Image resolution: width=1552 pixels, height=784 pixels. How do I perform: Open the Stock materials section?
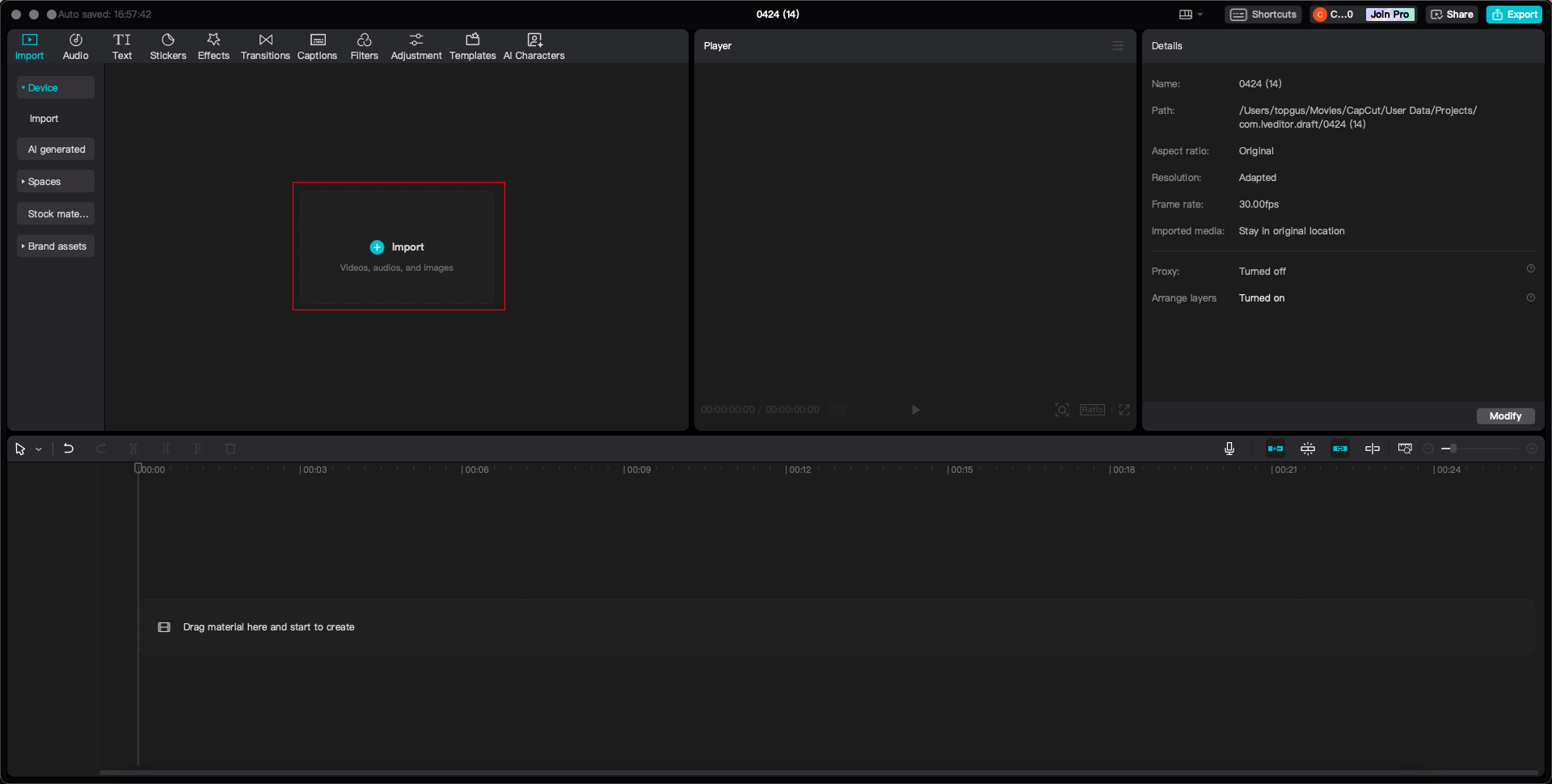coord(56,214)
